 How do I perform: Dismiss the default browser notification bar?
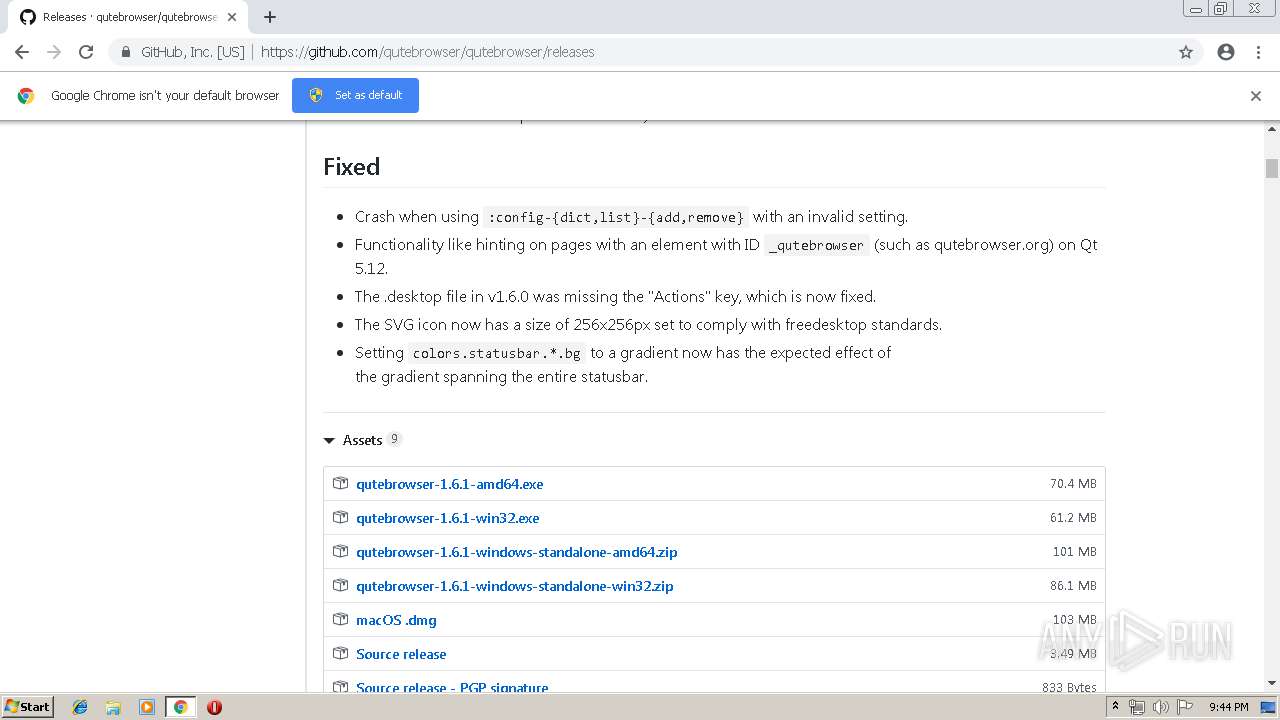[x=1256, y=96]
